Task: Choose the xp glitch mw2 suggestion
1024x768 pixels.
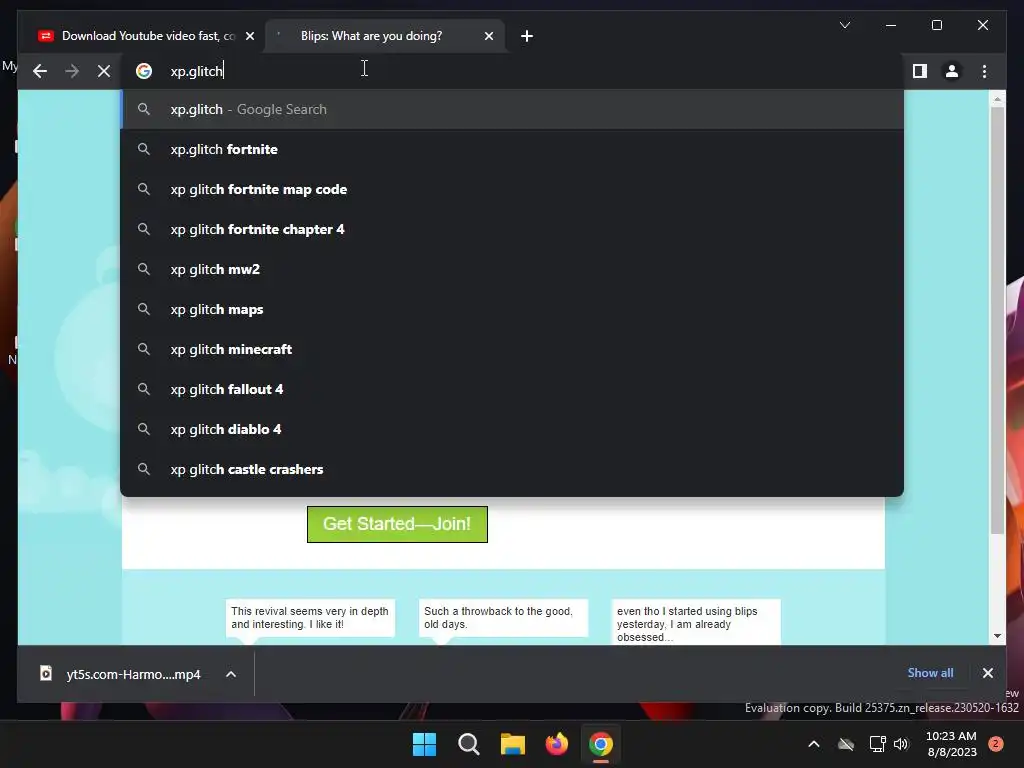Action: 512,269
